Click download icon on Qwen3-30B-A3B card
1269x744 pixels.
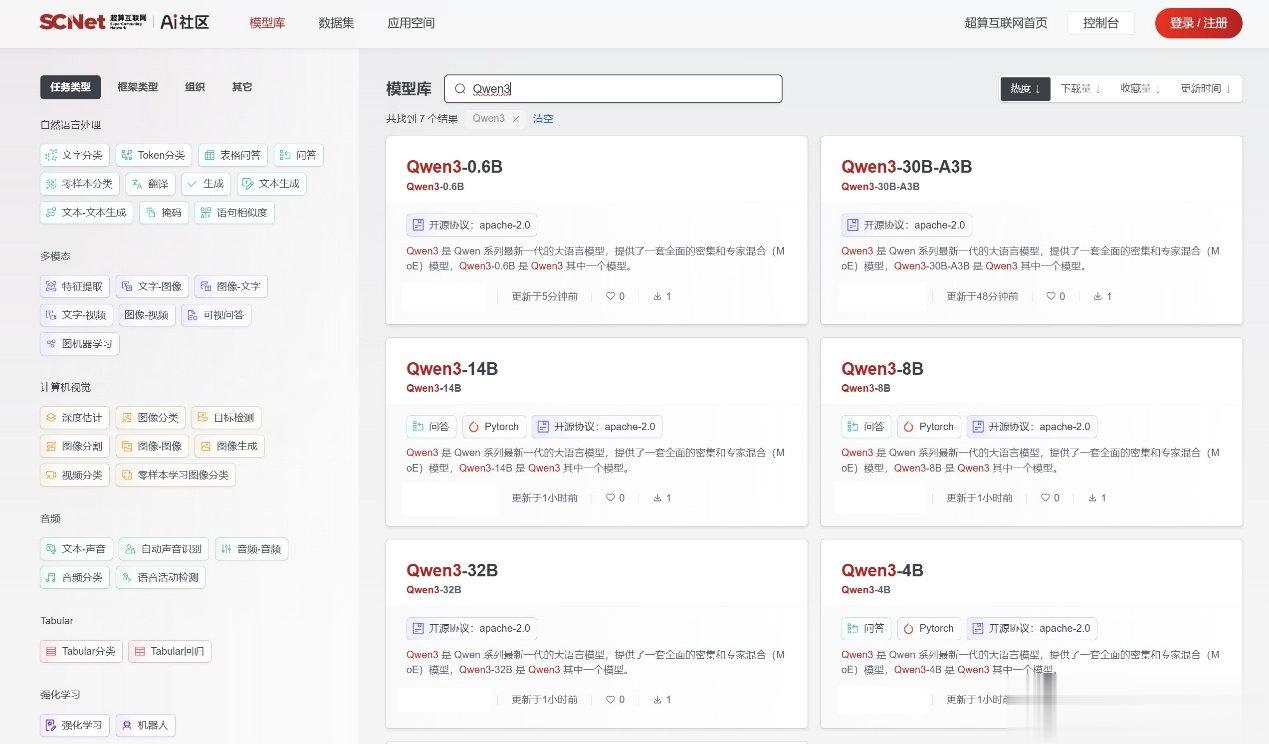pos(1097,296)
